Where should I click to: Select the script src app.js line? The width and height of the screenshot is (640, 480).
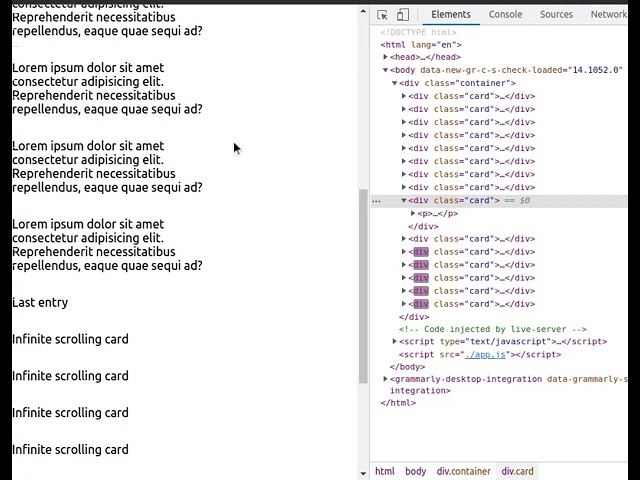[x=480, y=354]
